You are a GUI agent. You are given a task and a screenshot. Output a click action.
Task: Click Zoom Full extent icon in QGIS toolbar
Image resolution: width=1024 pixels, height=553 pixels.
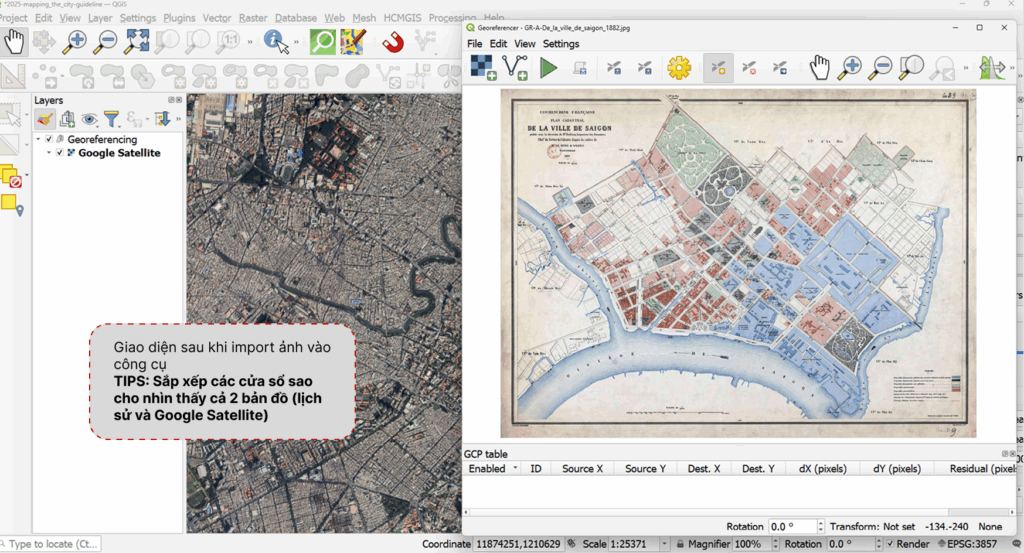tap(136, 42)
